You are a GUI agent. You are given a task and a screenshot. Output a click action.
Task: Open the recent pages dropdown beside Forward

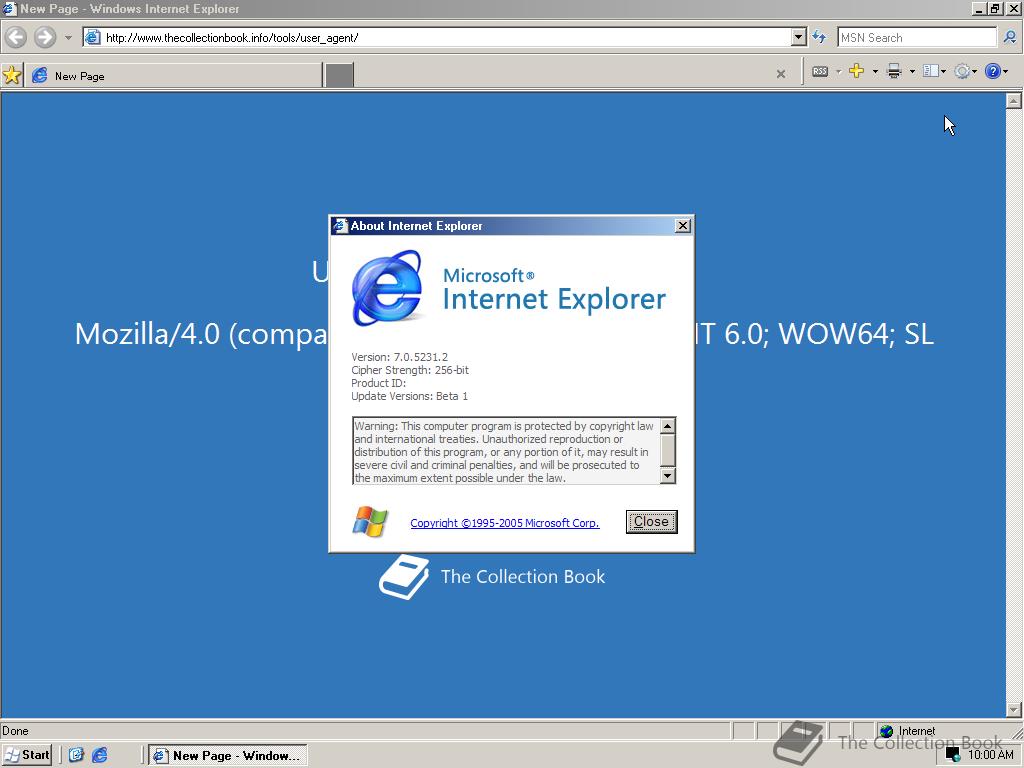68,37
